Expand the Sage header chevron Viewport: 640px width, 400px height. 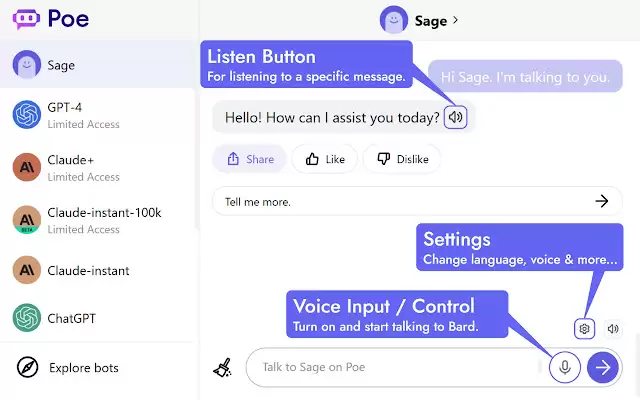click(456, 20)
